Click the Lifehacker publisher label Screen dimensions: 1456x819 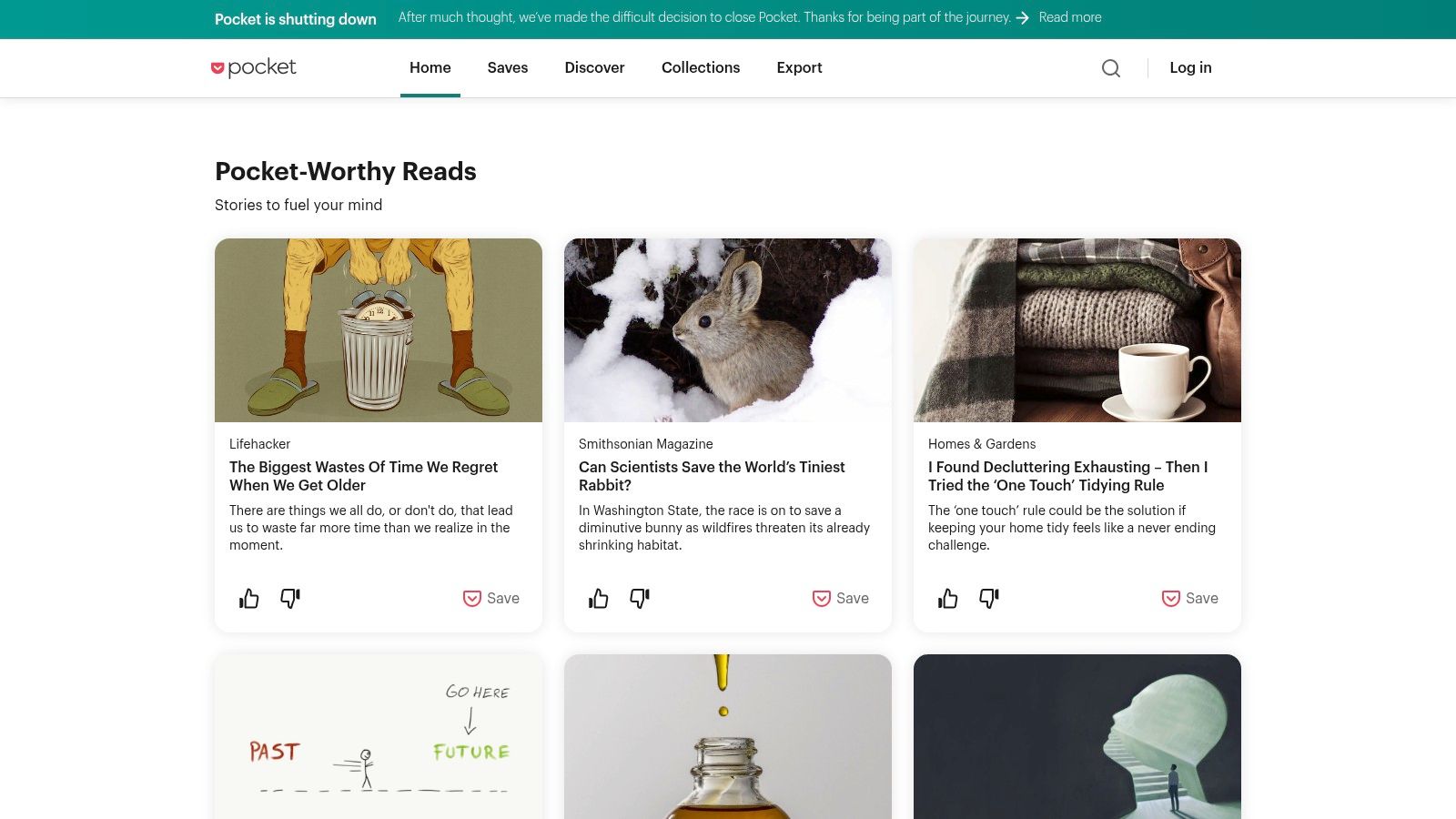point(259,444)
